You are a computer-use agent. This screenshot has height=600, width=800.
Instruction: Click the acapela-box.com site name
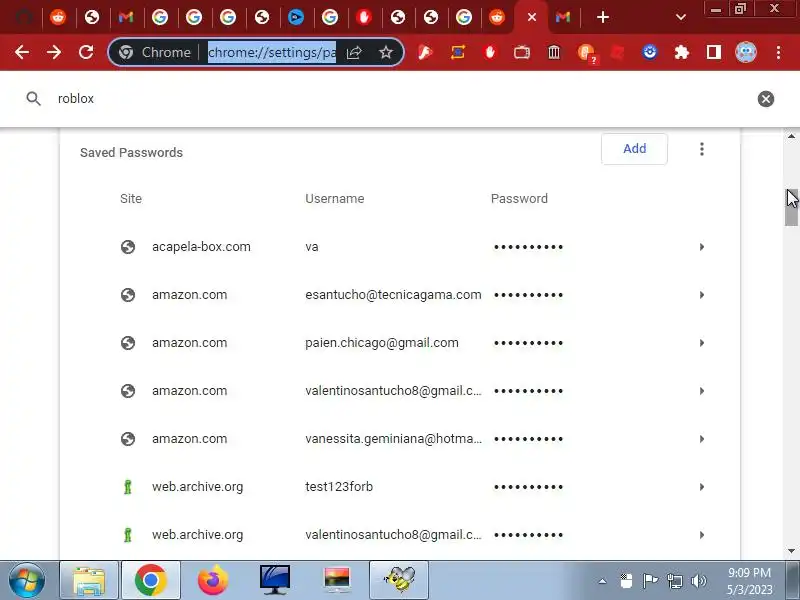point(201,247)
